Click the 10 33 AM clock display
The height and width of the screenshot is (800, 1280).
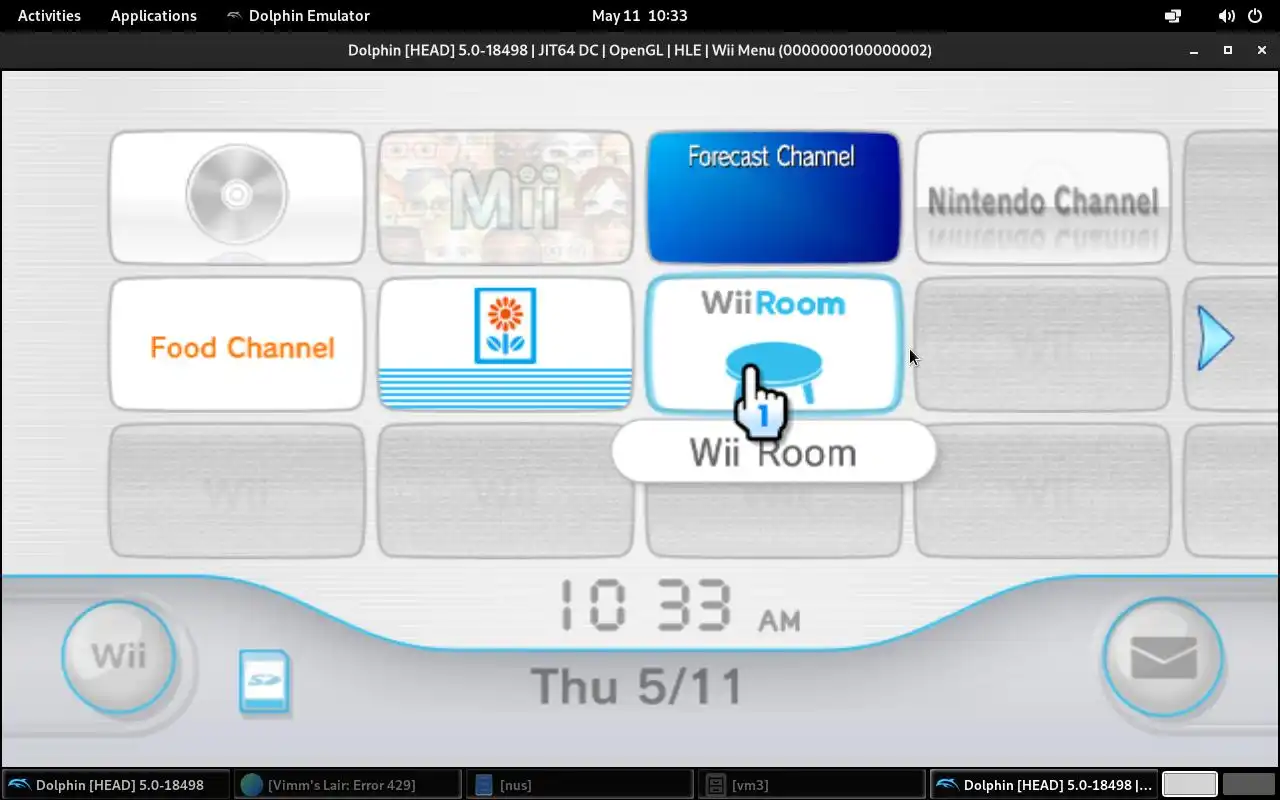(679, 606)
